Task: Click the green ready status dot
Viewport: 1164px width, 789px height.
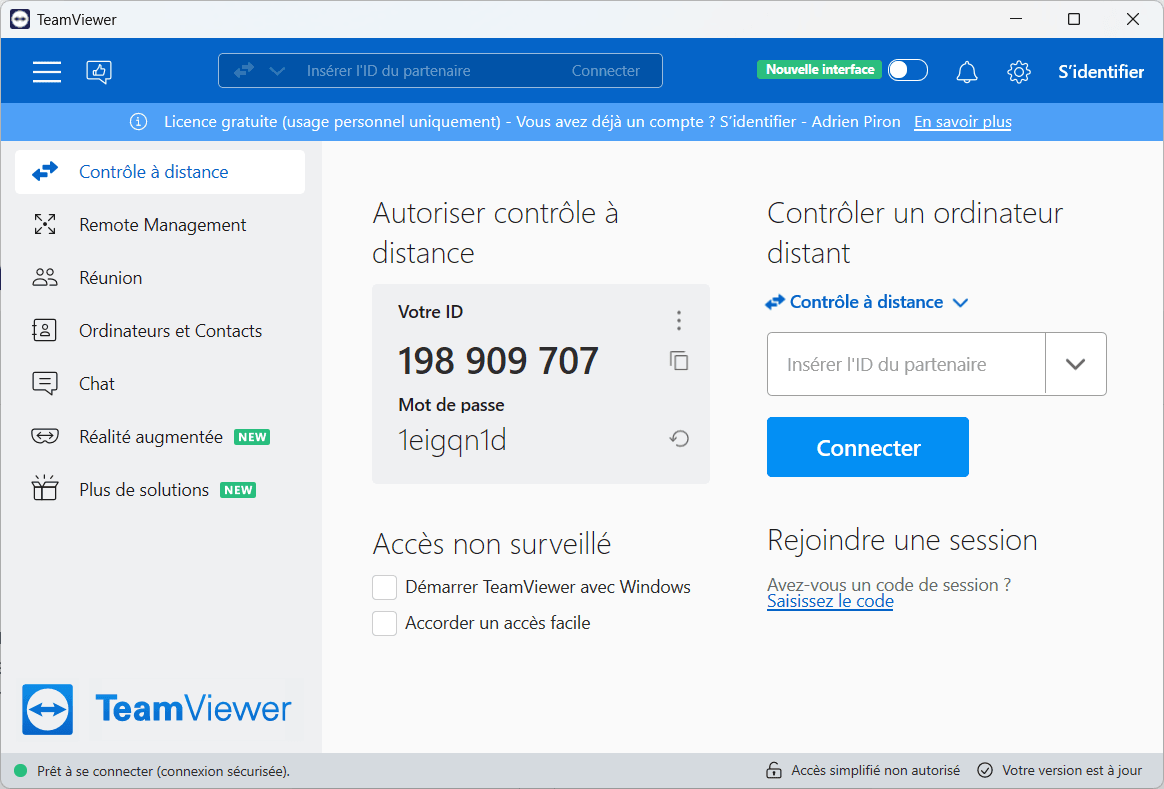Action: tap(21, 770)
